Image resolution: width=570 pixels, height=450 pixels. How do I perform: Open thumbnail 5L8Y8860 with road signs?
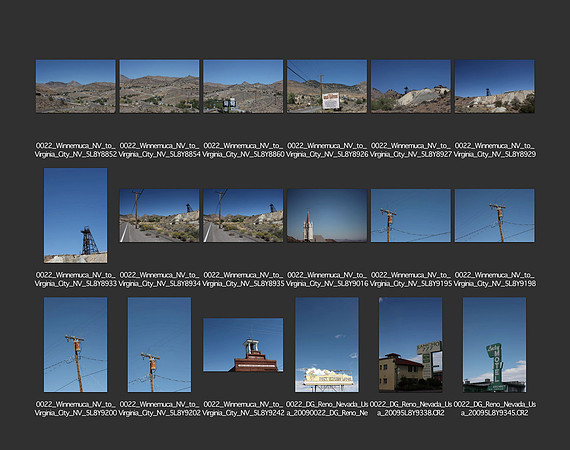click(243, 86)
